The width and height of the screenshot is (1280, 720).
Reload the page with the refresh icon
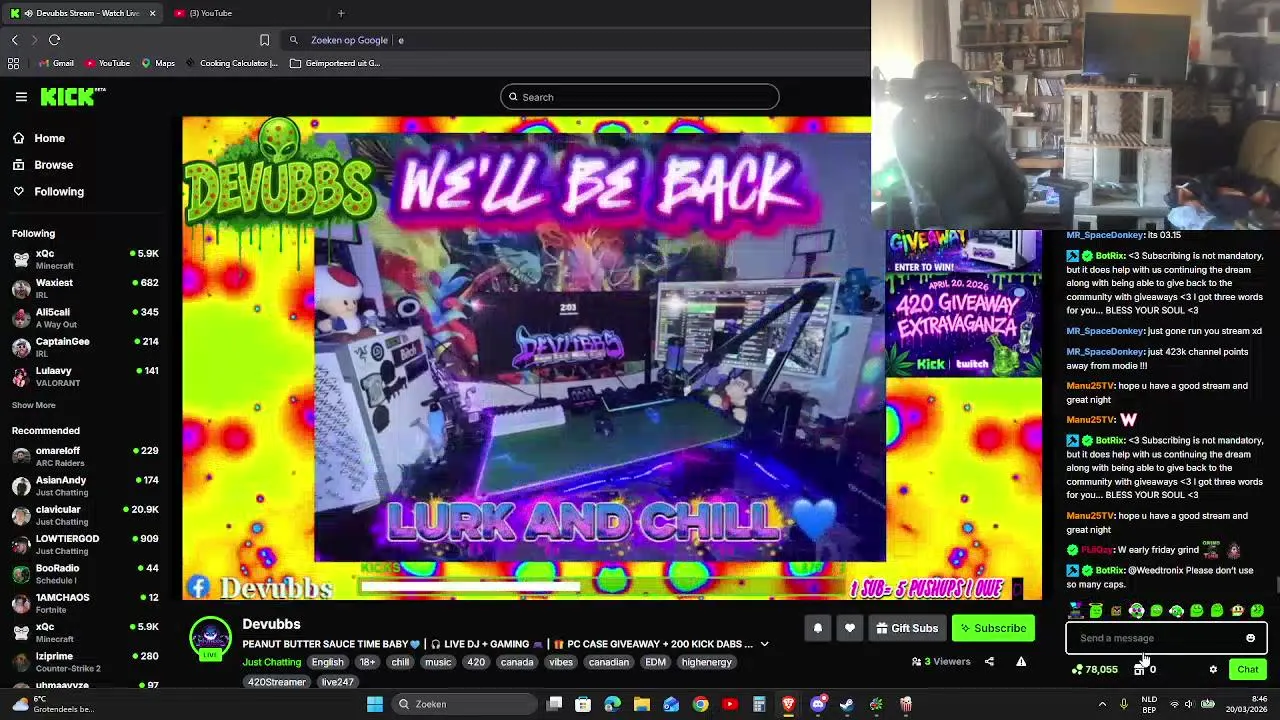click(54, 40)
